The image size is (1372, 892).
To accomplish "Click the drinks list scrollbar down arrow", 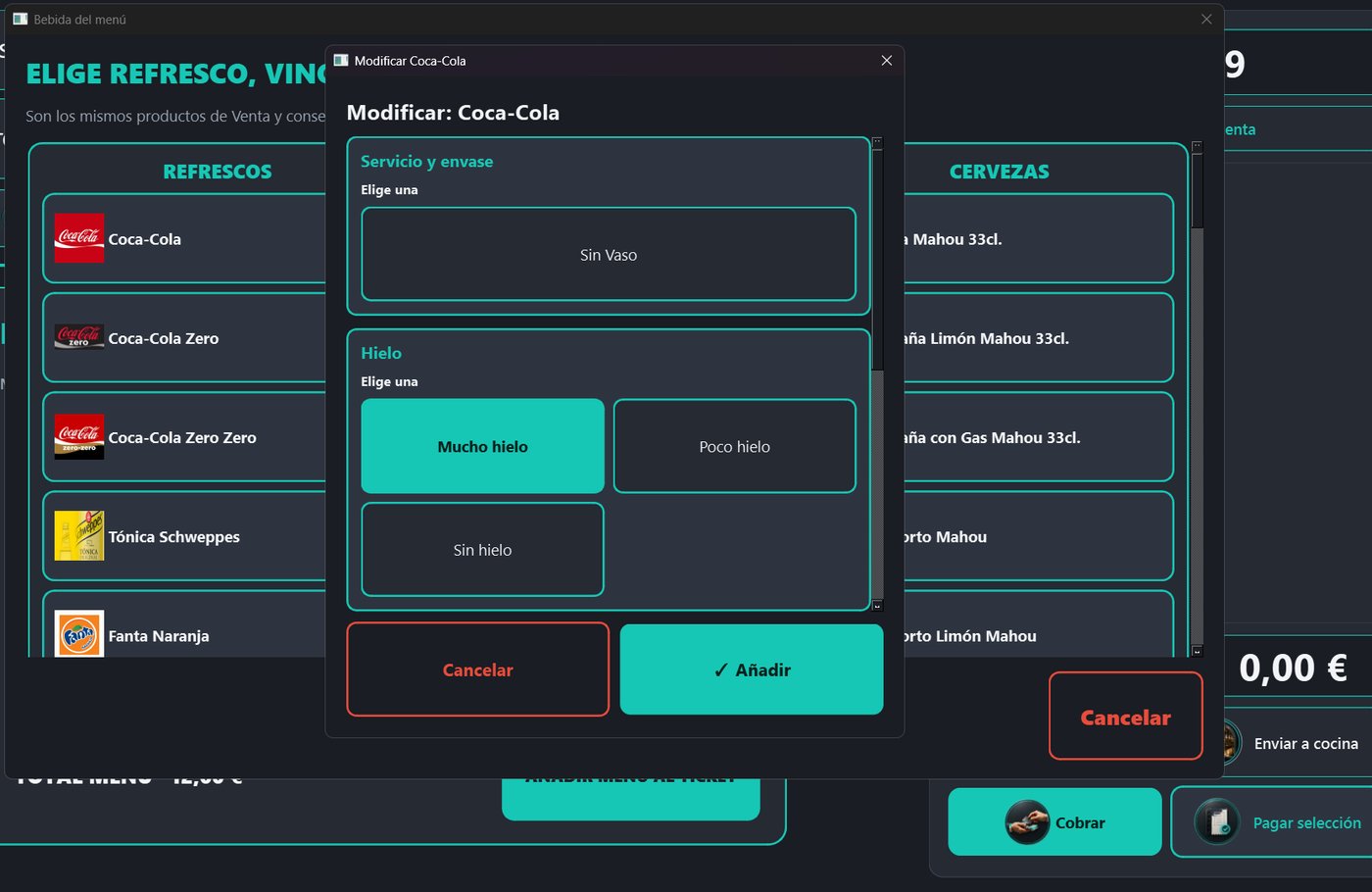I will pos(1197,651).
